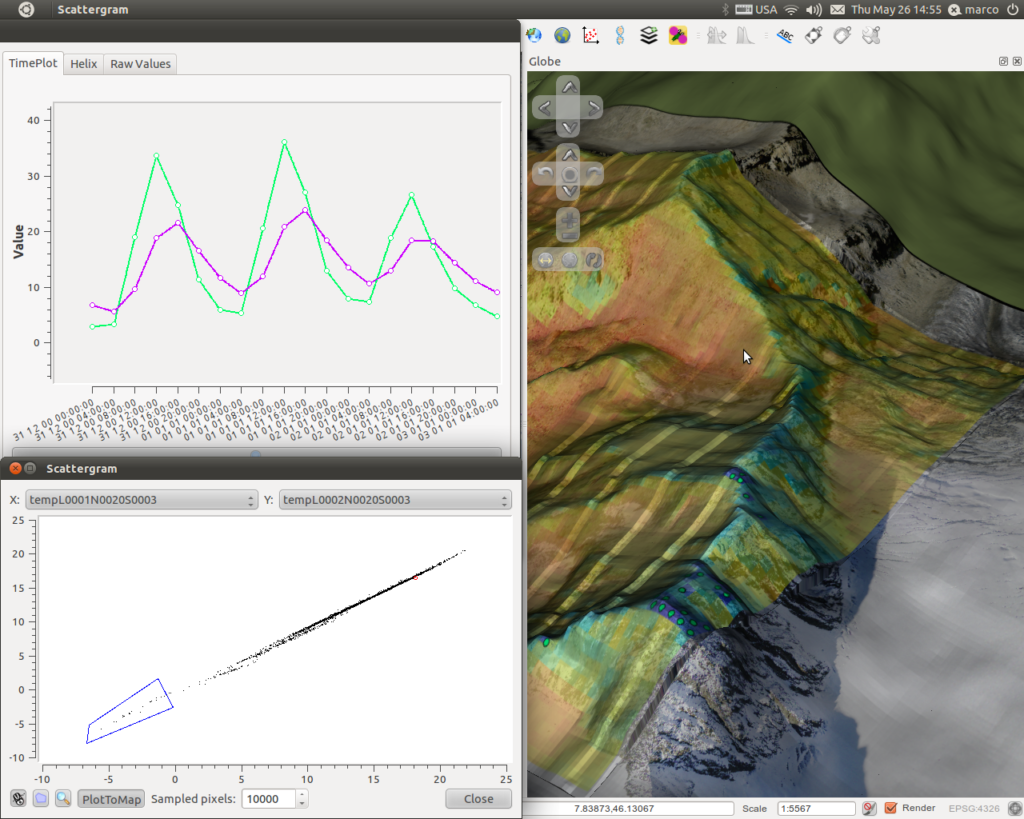Click the globe tilt up navigation arrow
The width and height of the screenshot is (1024, 819).
pyautogui.click(x=569, y=154)
